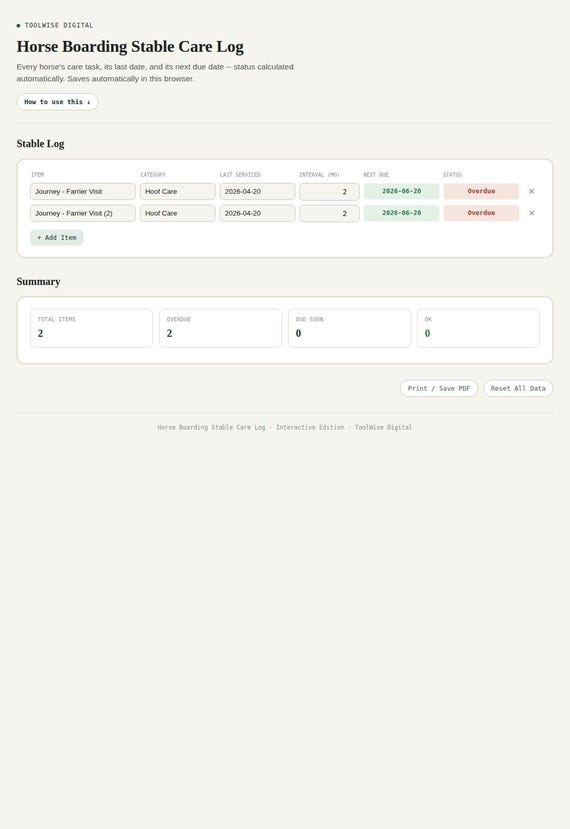This screenshot has height=829, width=570.
Task: Click the STATUS column header
Action: 452,174
